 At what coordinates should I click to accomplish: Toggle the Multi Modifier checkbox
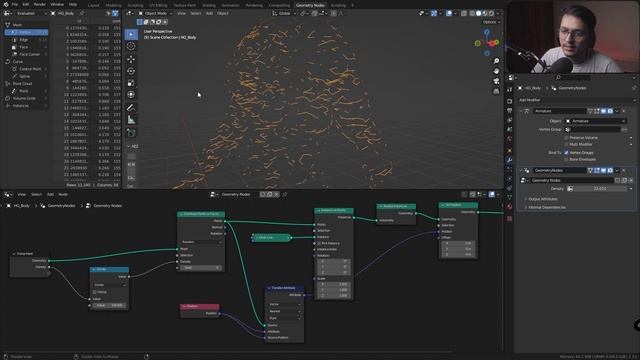[x=566, y=144]
